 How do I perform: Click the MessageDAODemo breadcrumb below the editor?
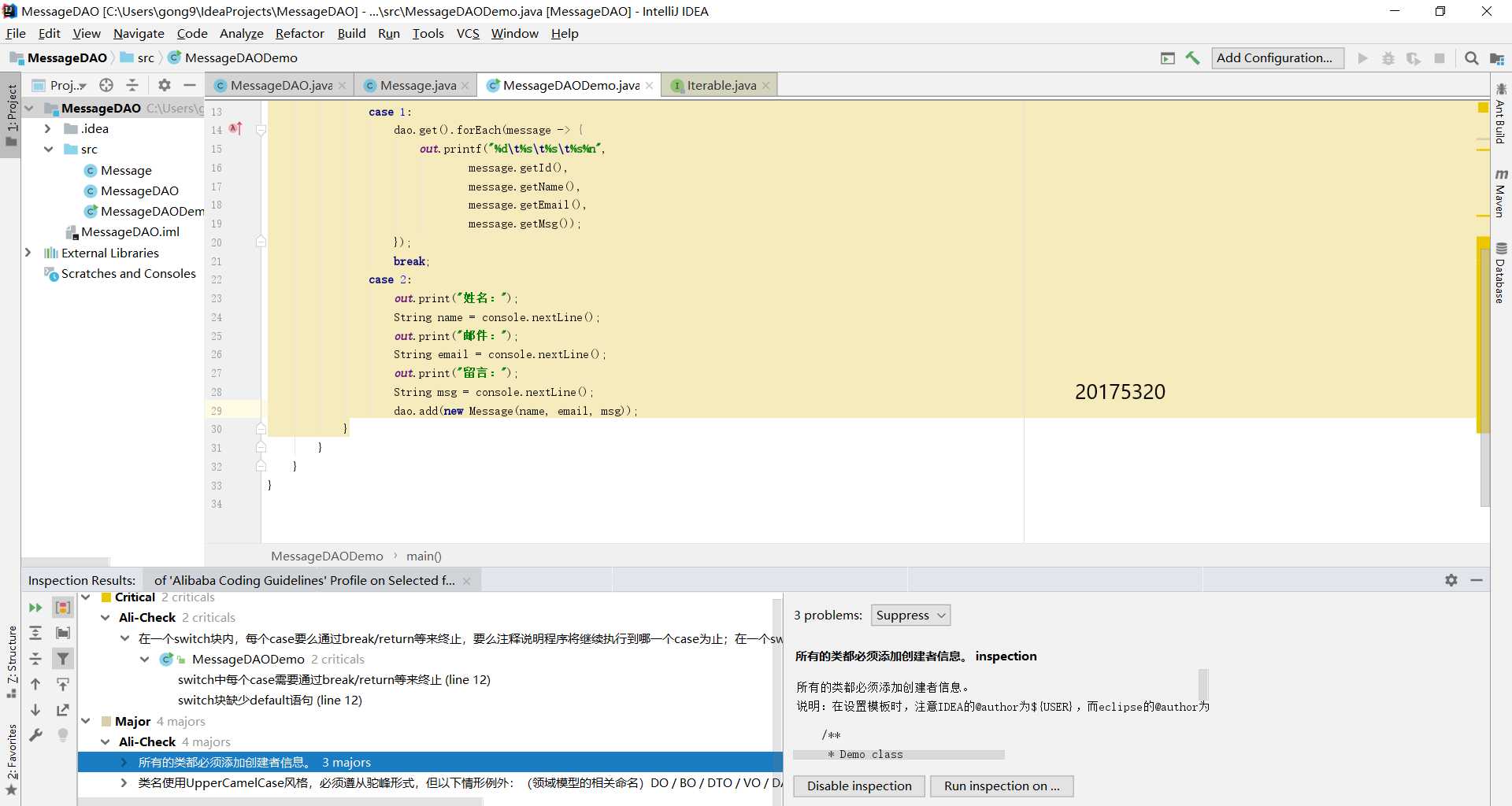(x=327, y=556)
